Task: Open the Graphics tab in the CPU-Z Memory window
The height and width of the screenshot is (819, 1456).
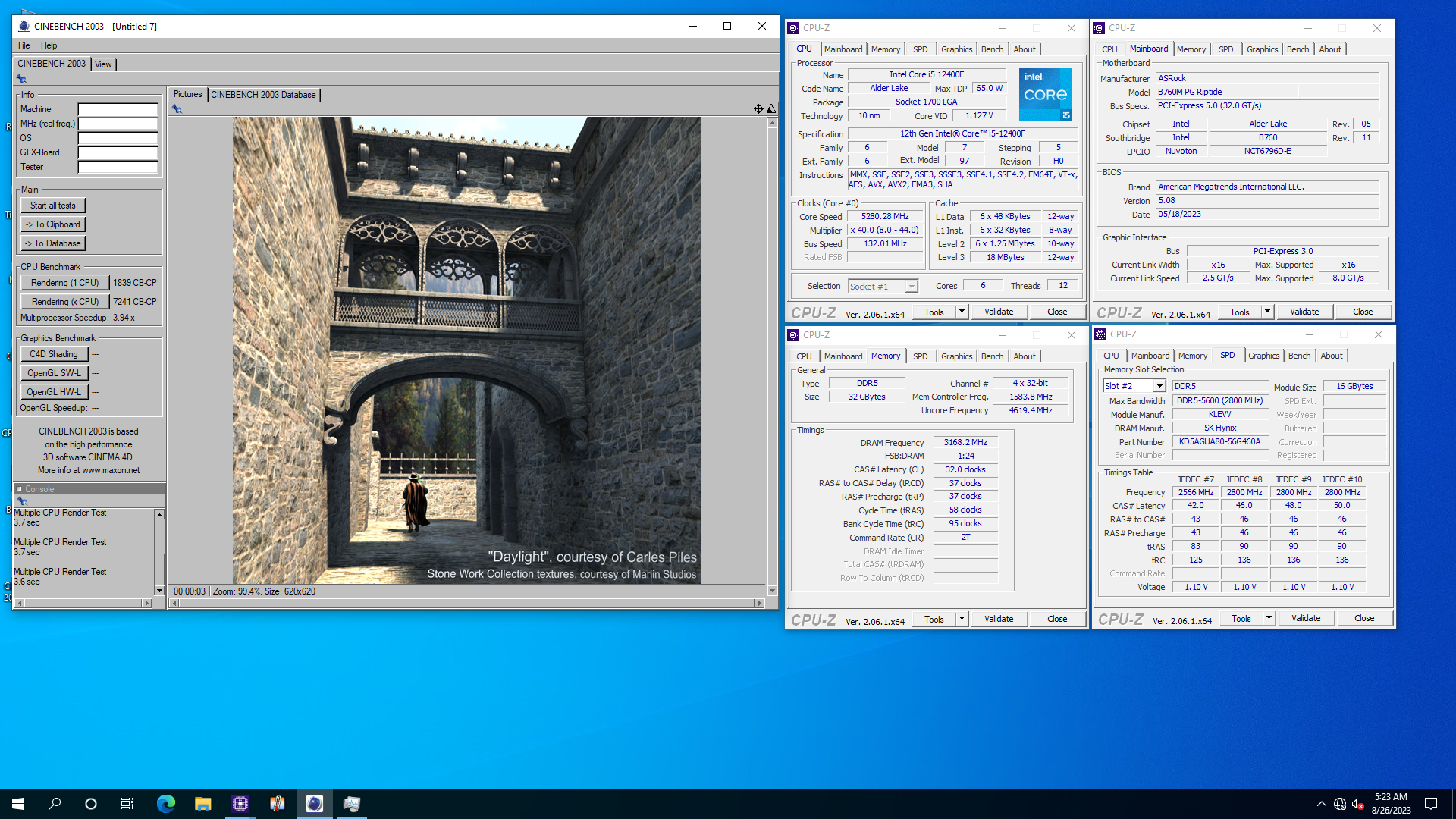Action: 956,356
